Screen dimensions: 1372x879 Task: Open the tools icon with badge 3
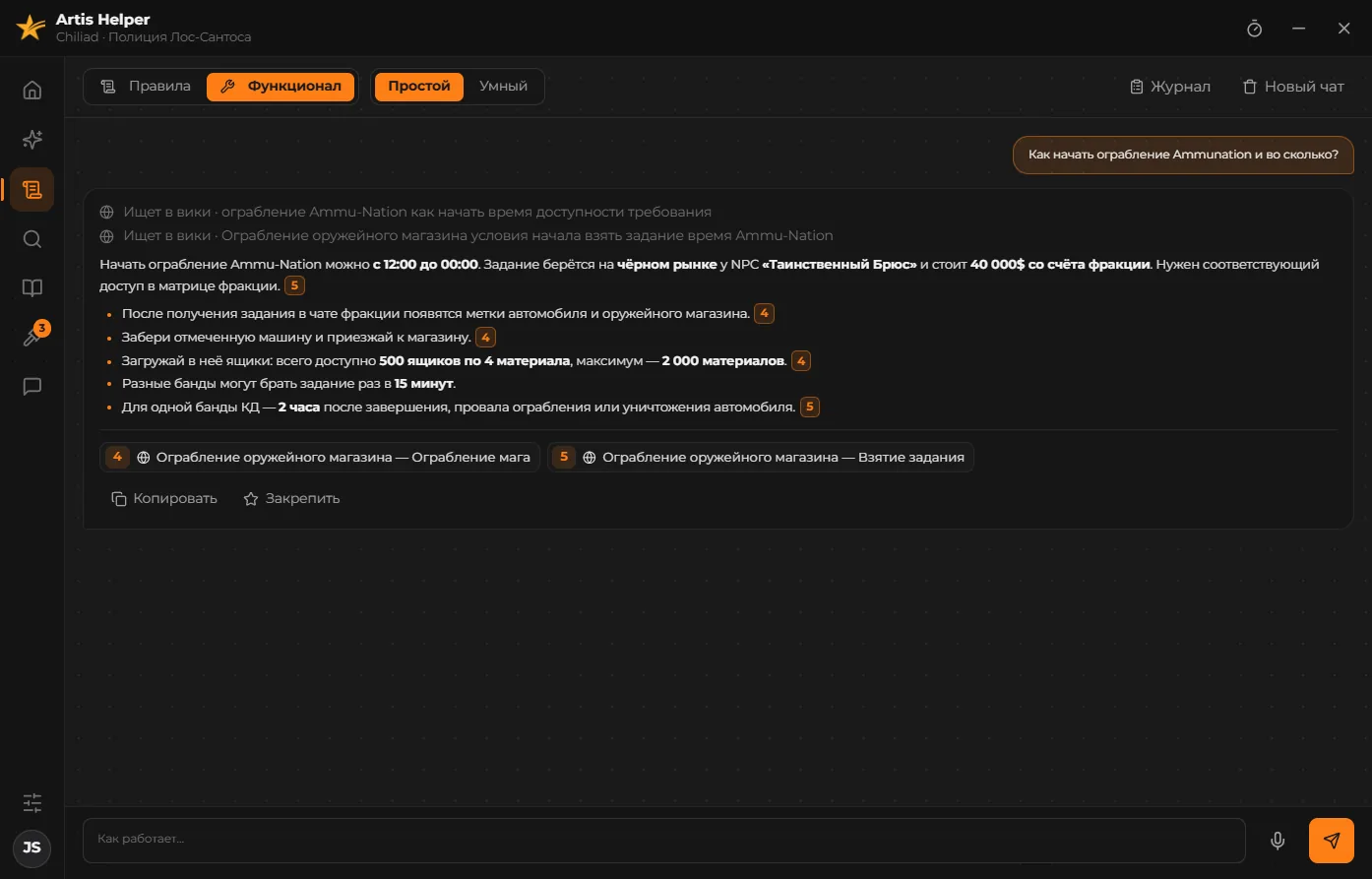pyautogui.click(x=31, y=338)
